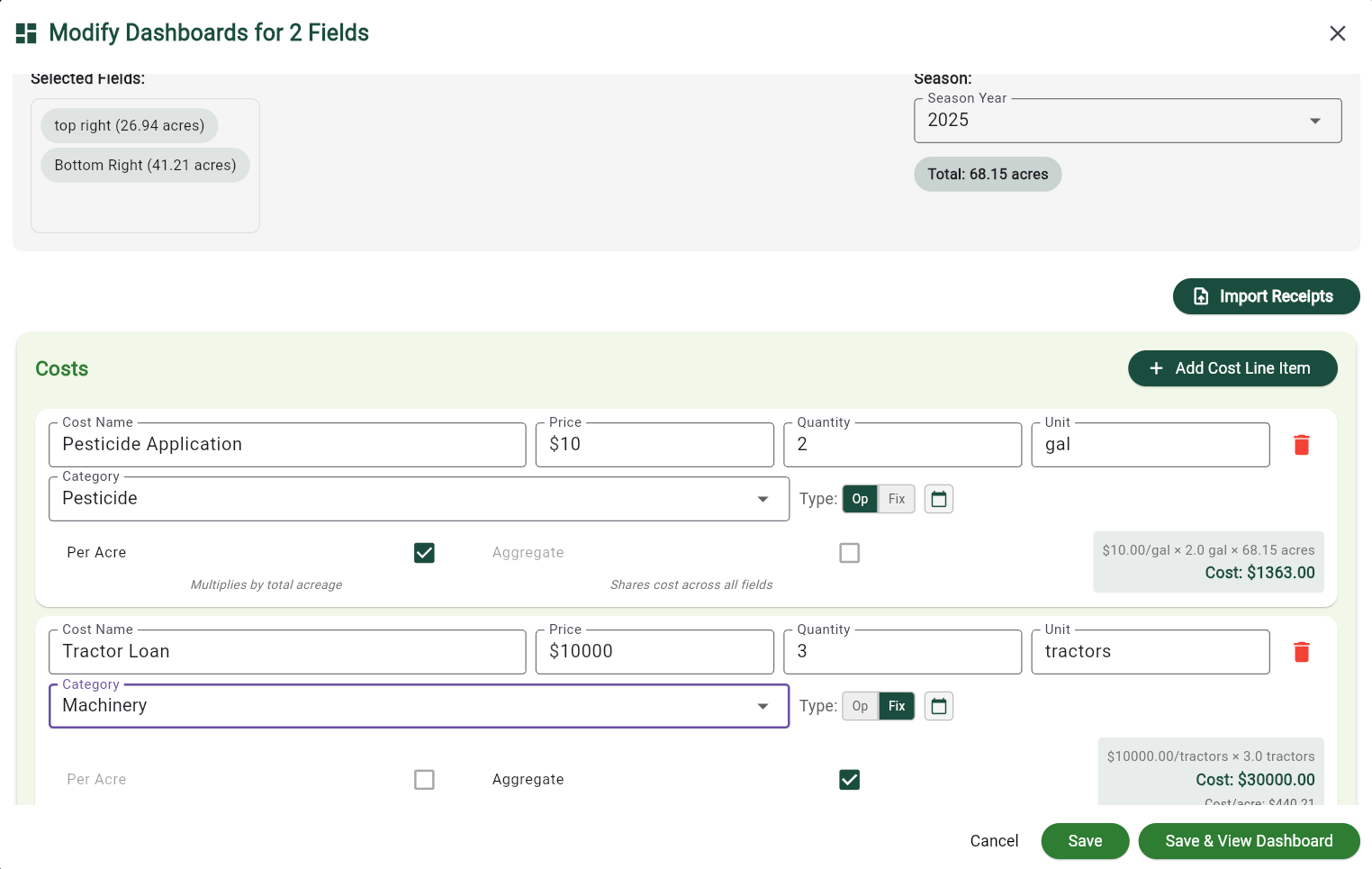Expand the Pesticide category dropdown
Viewport: 1372px width, 869px height.
click(763, 498)
